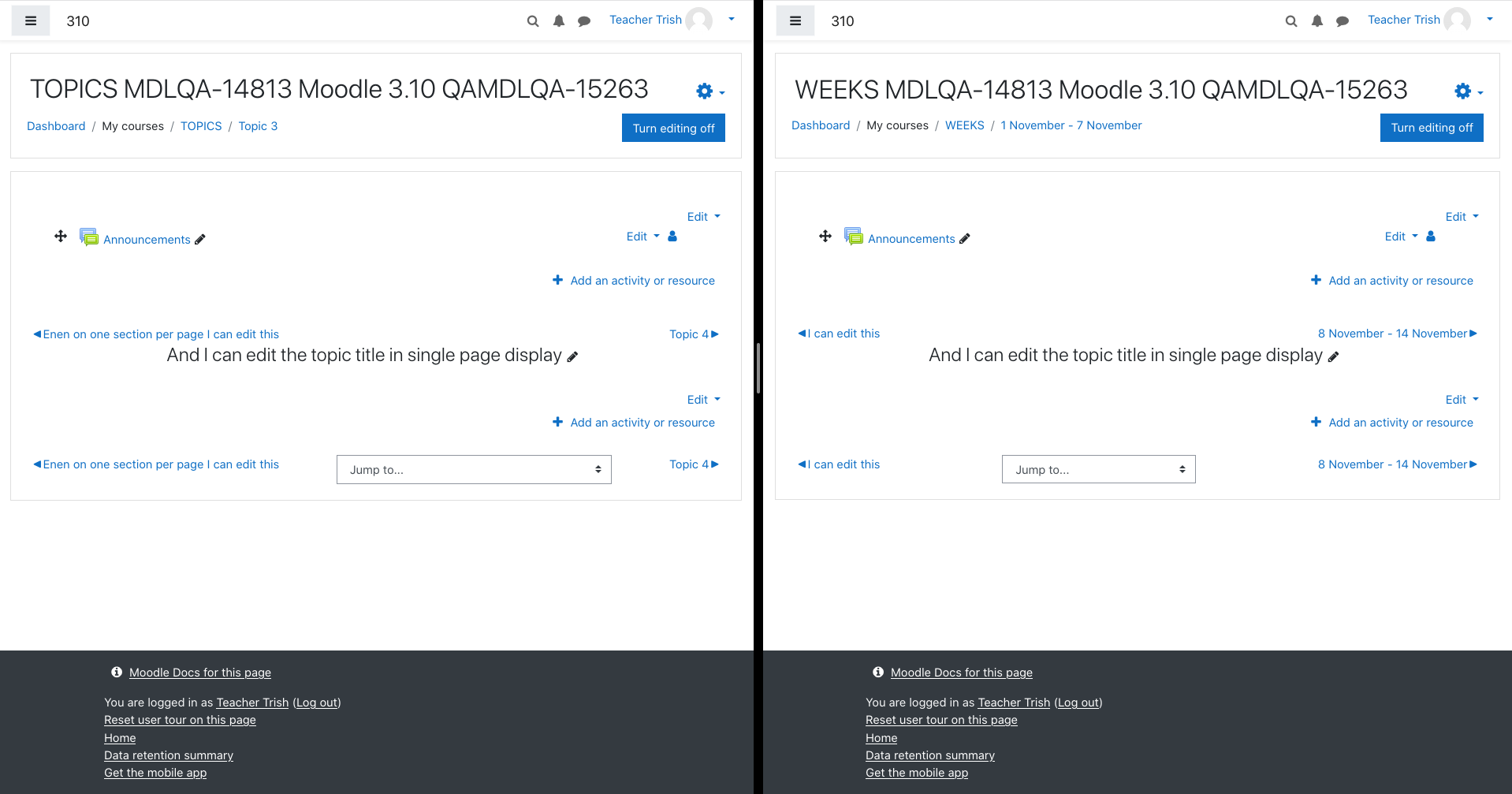Open upper I can edit this link in WEEKS window

839,334
